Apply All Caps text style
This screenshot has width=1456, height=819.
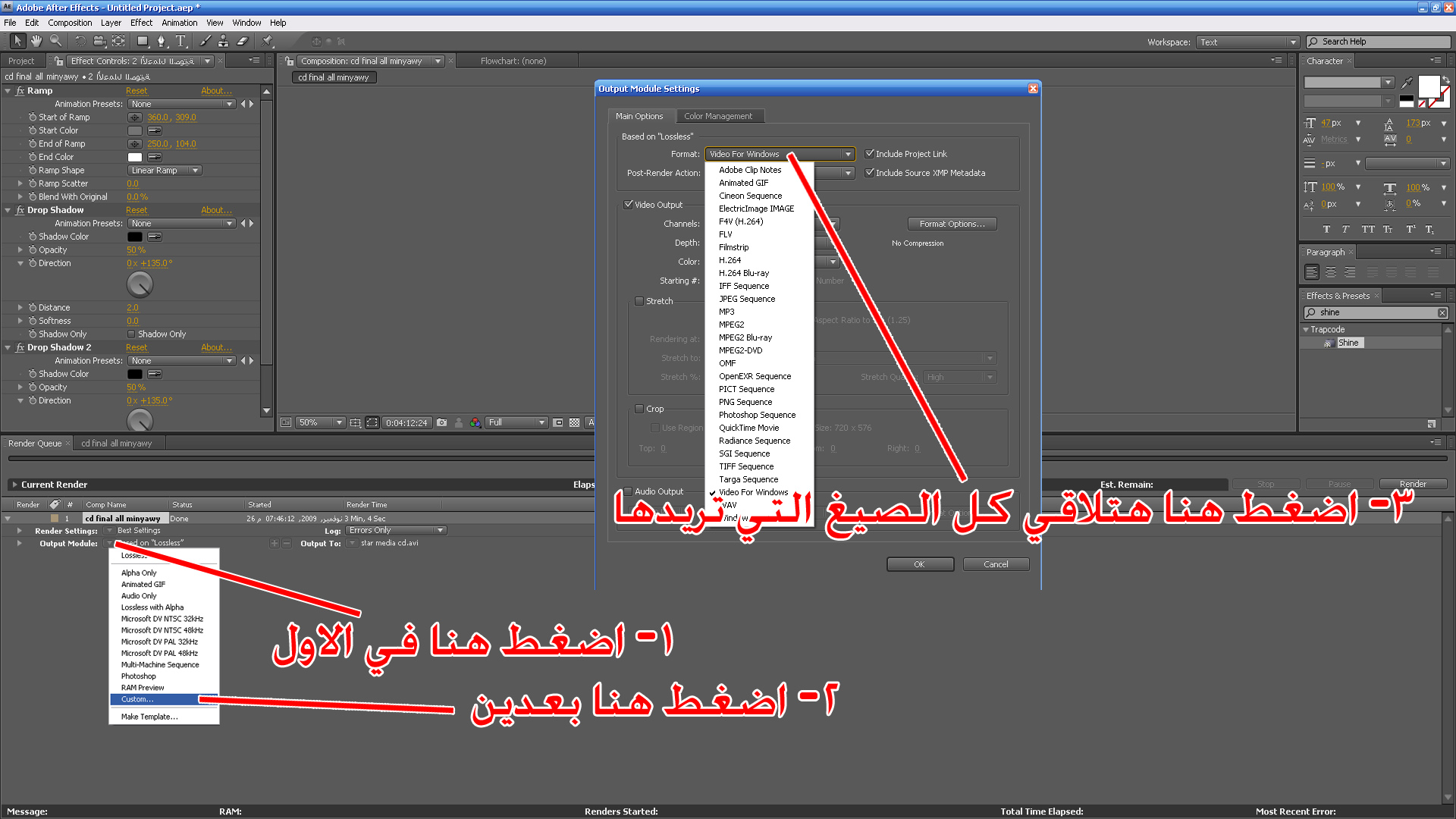coord(1367,229)
